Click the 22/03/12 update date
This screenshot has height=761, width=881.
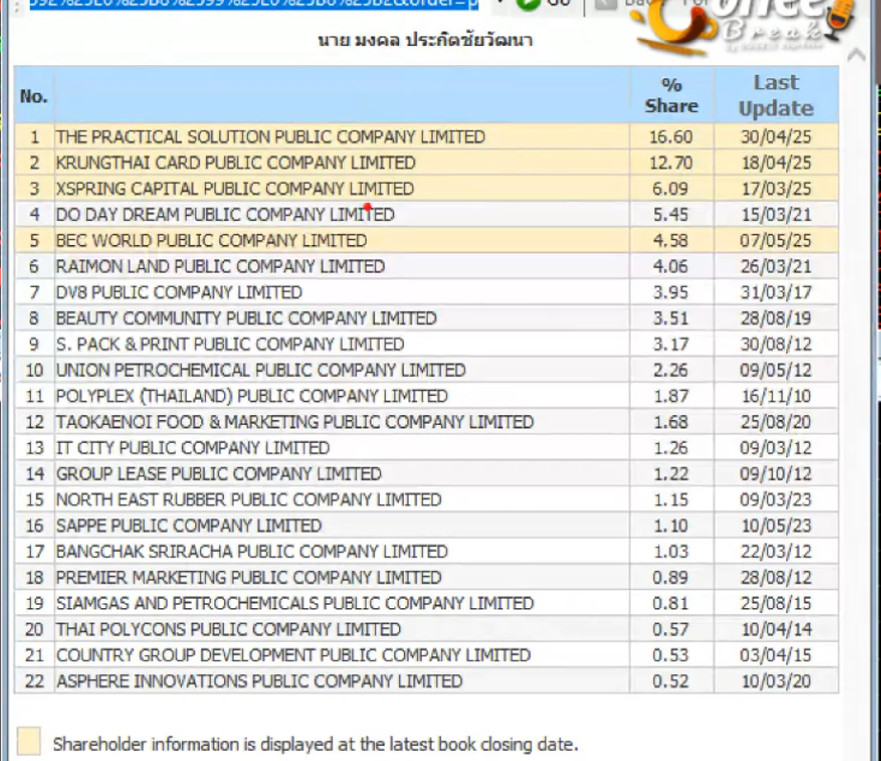[776, 551]
